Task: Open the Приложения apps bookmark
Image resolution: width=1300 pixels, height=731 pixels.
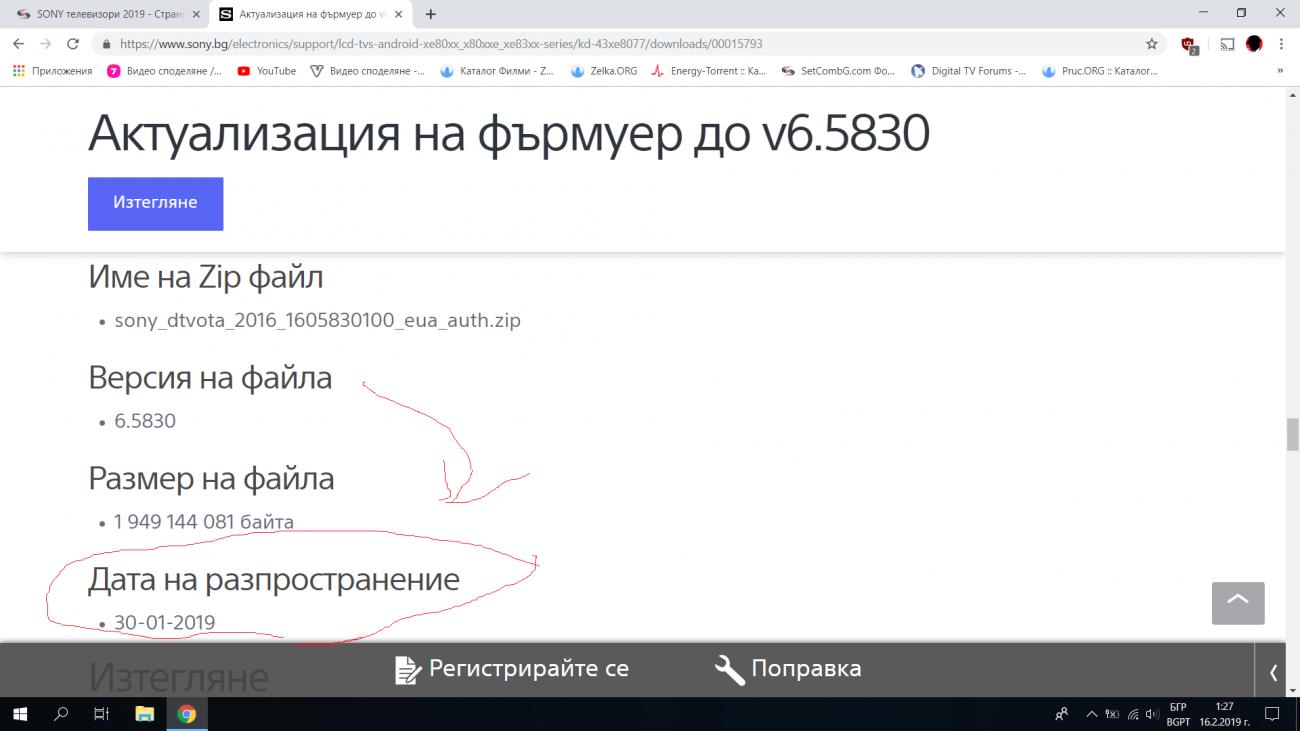Action: coord(52,71)
